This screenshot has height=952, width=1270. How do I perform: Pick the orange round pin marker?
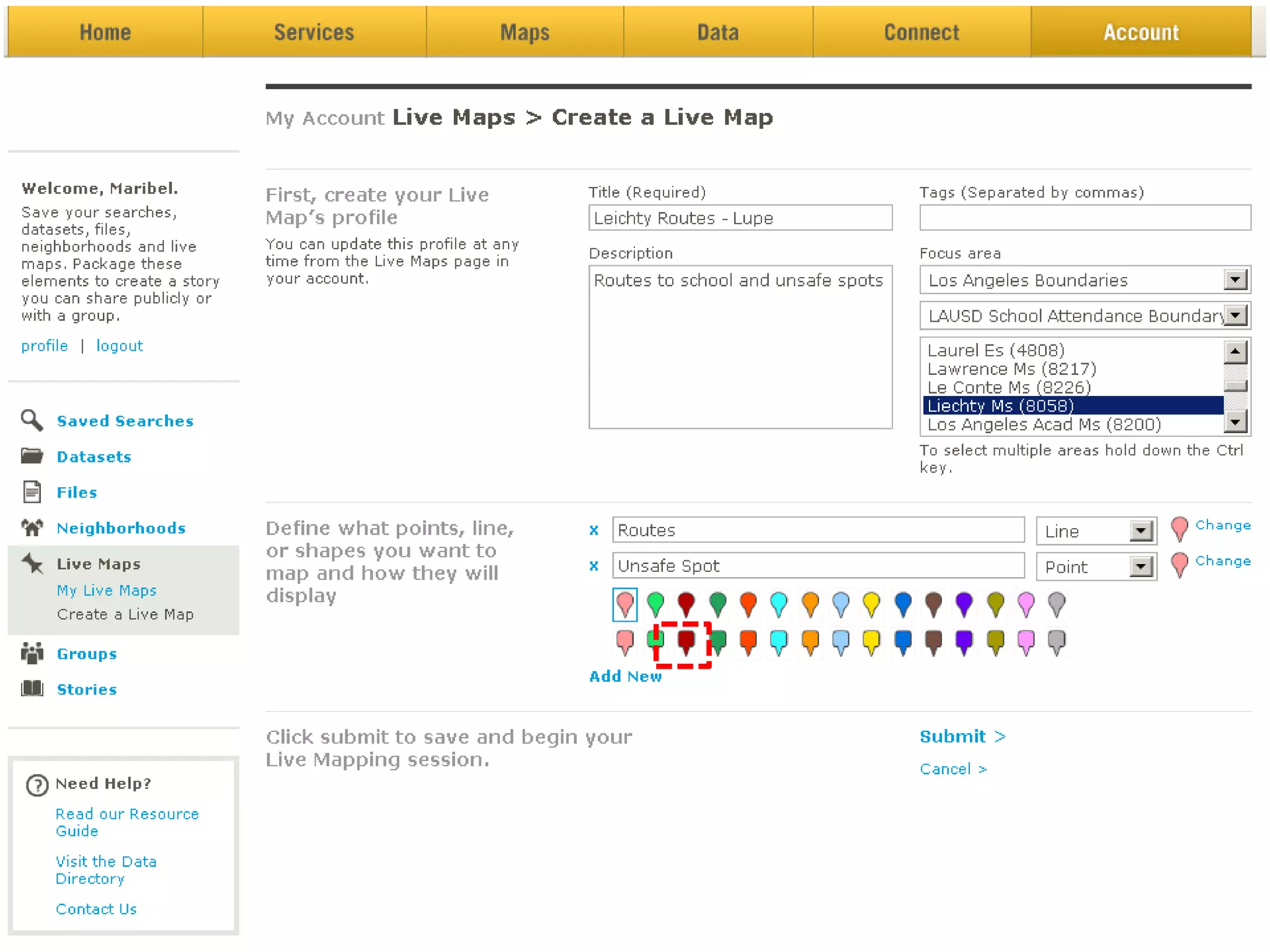point(810,604)
